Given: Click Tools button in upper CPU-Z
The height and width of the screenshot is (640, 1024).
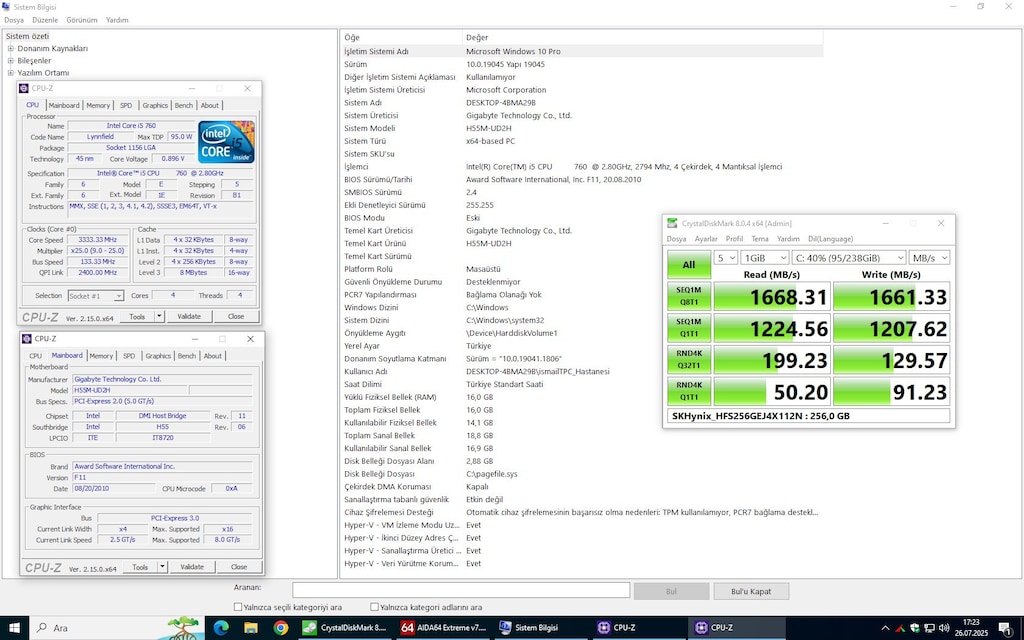Looking at the screenshot, I should (x=137, y=316).
